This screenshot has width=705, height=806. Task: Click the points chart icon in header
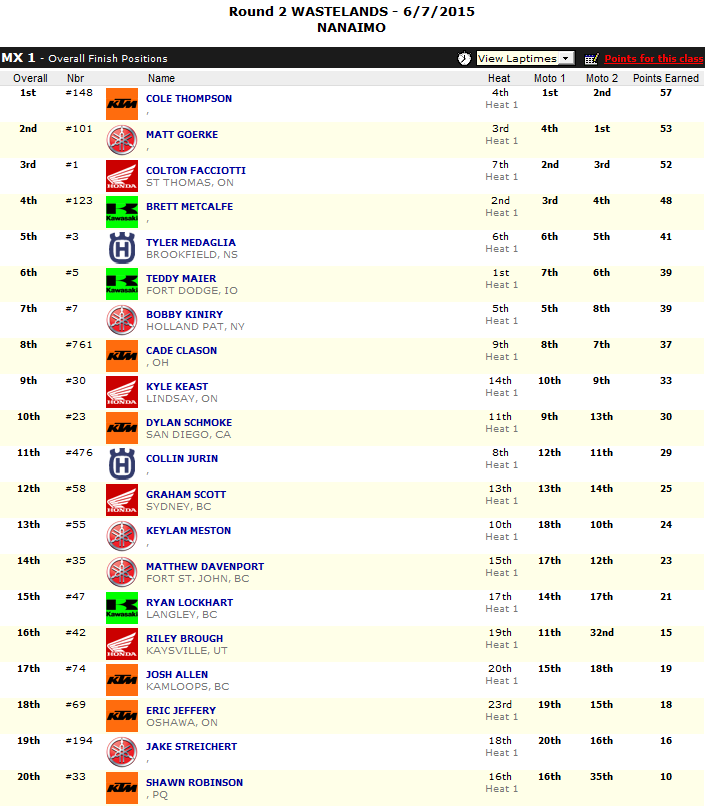(x=591, y=59)
